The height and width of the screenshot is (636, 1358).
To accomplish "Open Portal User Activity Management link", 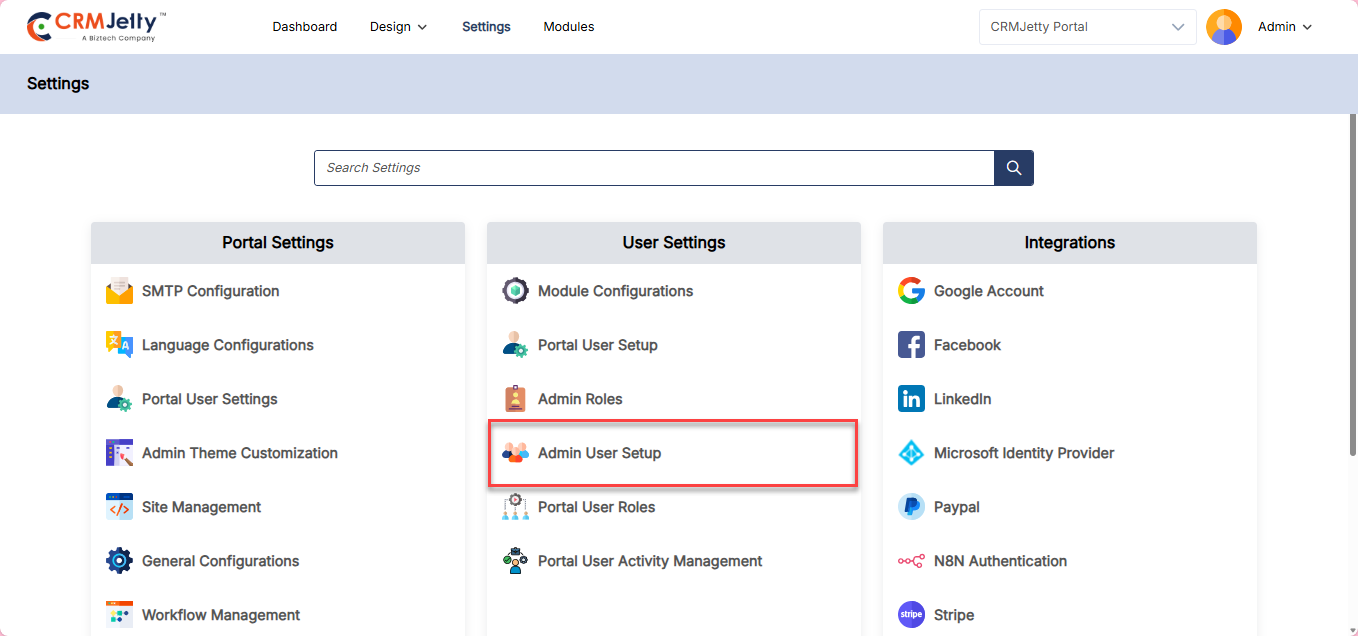I will pos(650,561).
